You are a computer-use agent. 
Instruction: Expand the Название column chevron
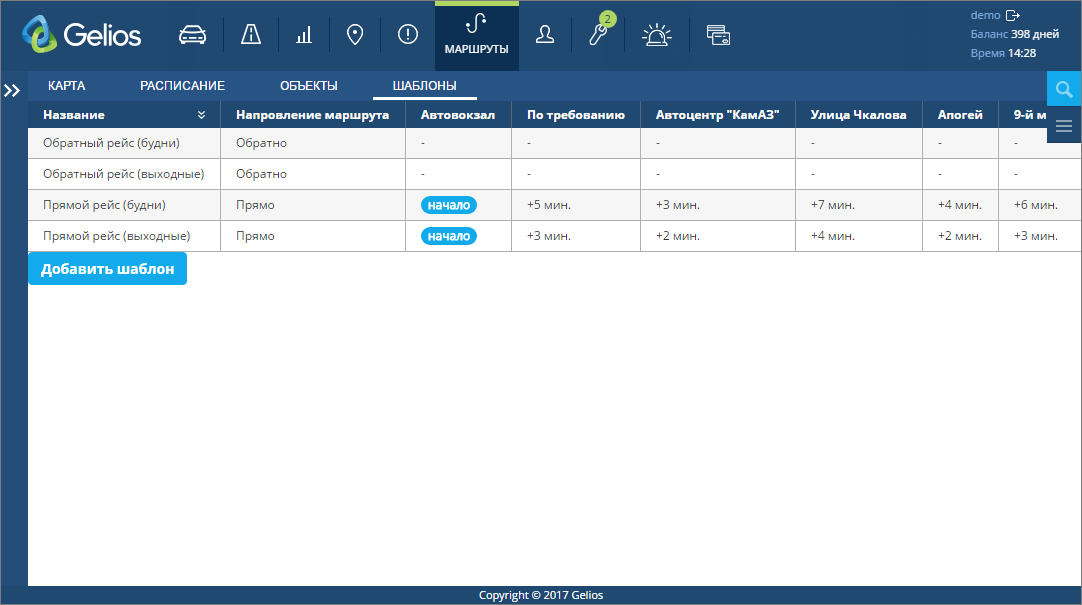[x=201, y=115]
